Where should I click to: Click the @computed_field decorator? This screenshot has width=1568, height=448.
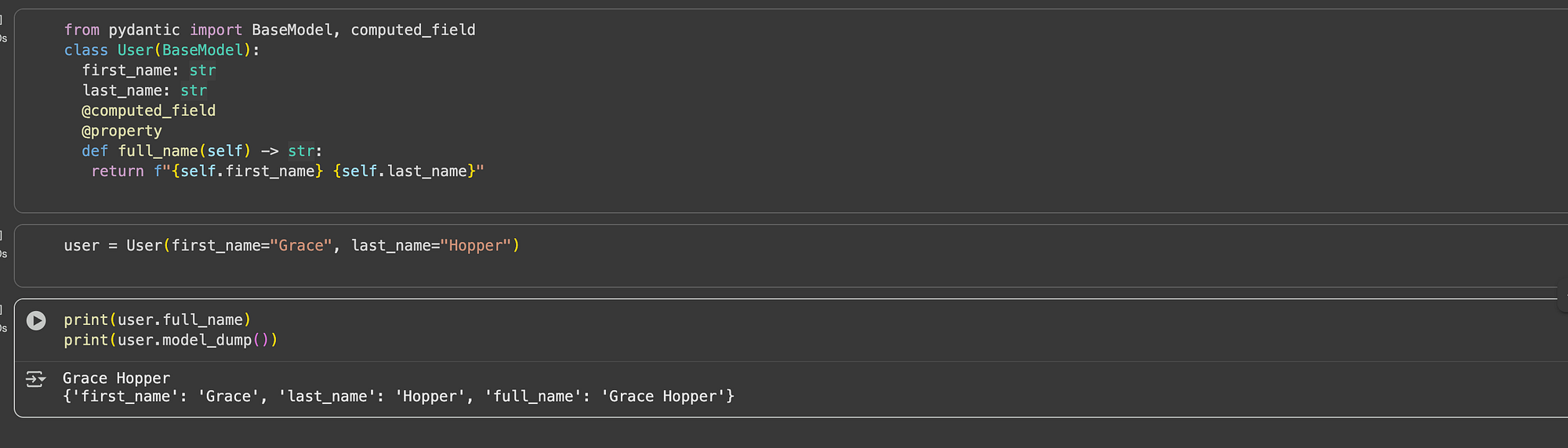point(149,110)
